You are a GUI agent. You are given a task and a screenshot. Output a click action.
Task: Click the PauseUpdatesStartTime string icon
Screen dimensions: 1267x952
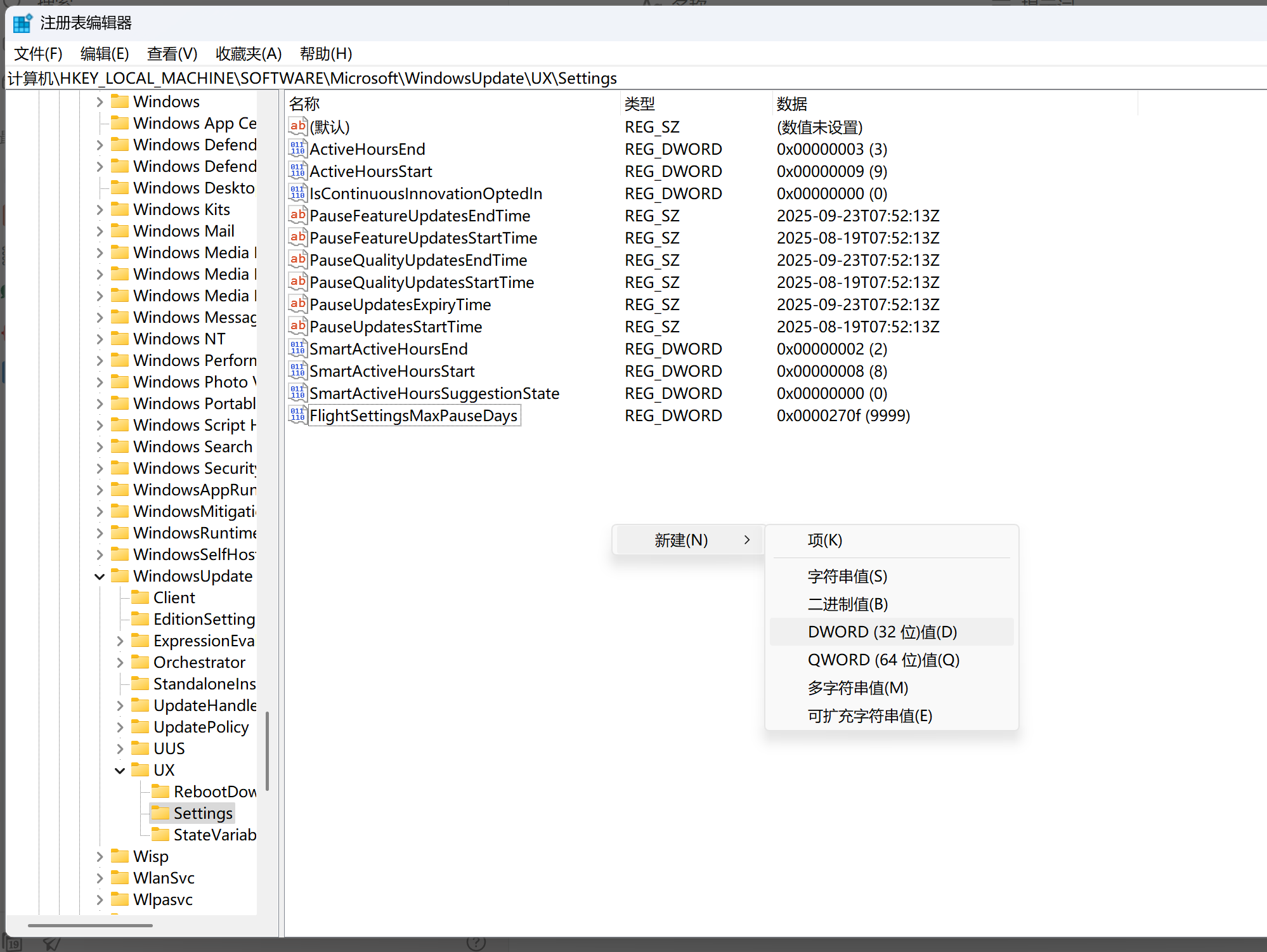click(x=297, y=326)
